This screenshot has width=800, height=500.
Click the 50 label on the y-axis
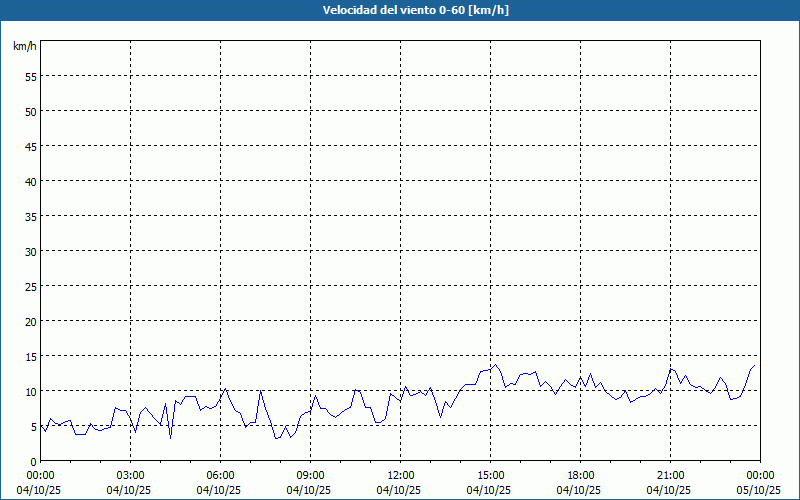click(30, 111)
